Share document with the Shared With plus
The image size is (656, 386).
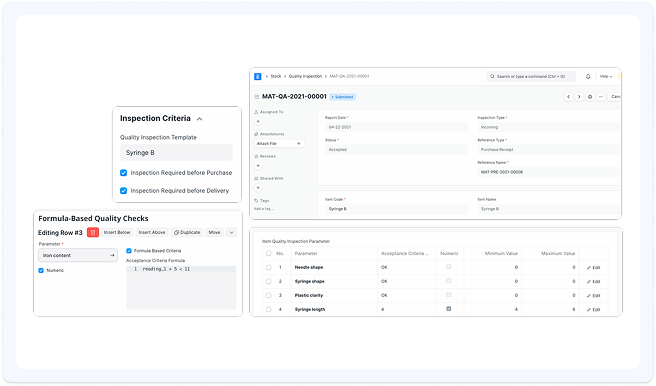pos(258,188)
